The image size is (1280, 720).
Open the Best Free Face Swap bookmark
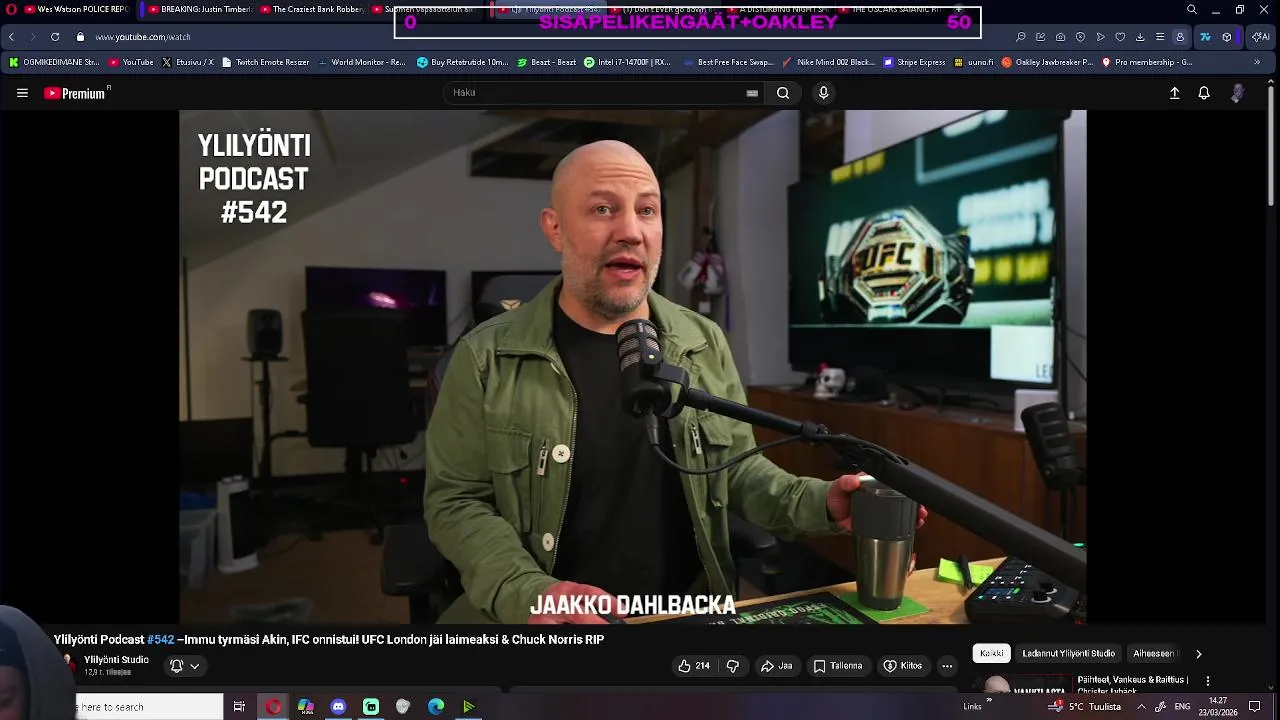tap(728, 62)
